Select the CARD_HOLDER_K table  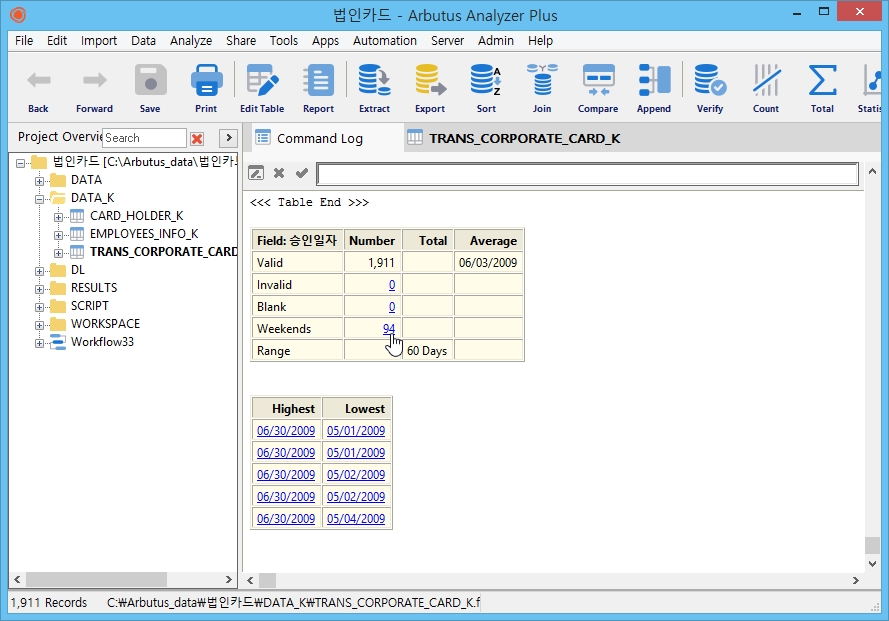[x=136, y=216]
